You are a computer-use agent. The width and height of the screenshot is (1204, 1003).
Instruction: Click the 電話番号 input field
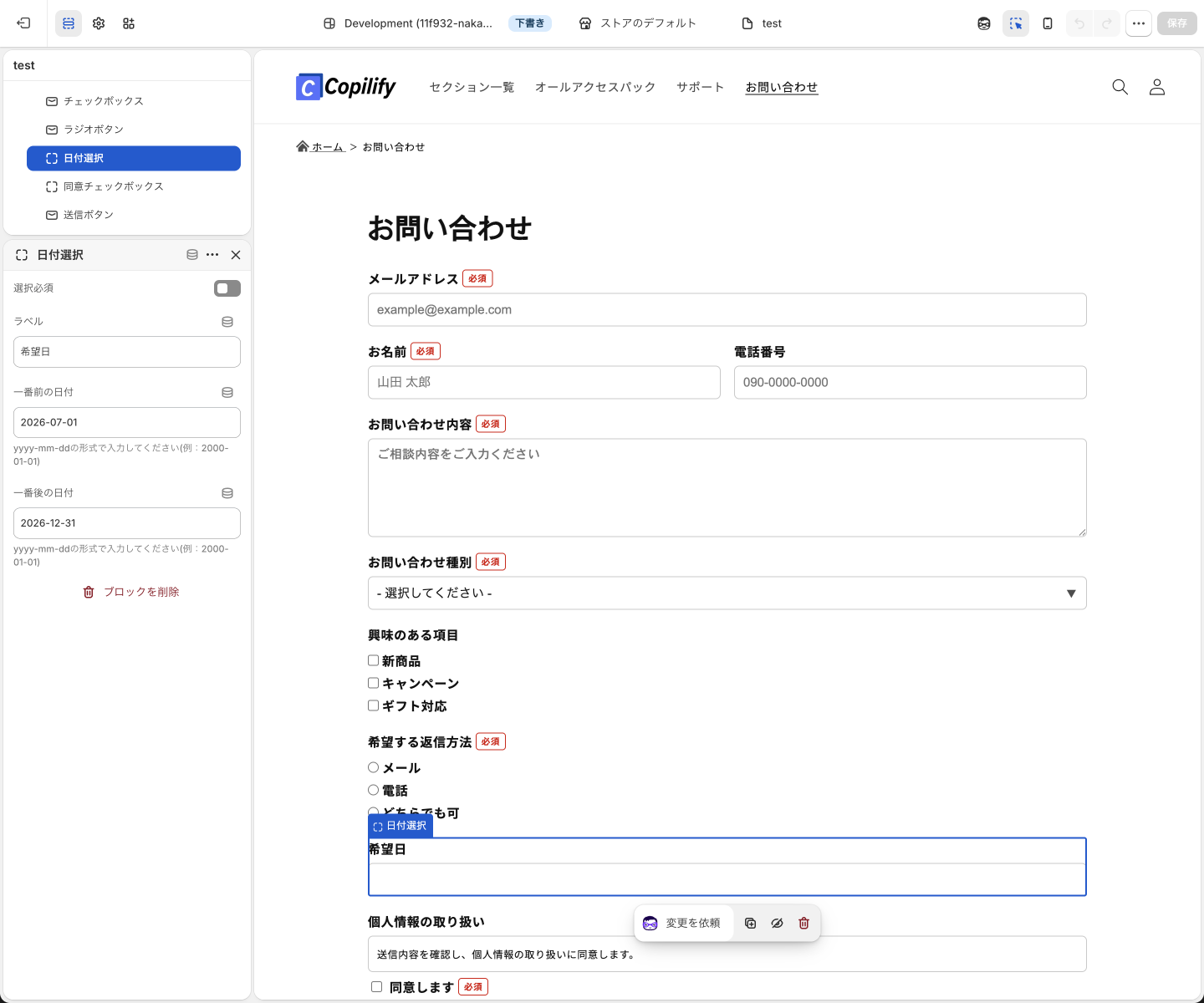911,383
